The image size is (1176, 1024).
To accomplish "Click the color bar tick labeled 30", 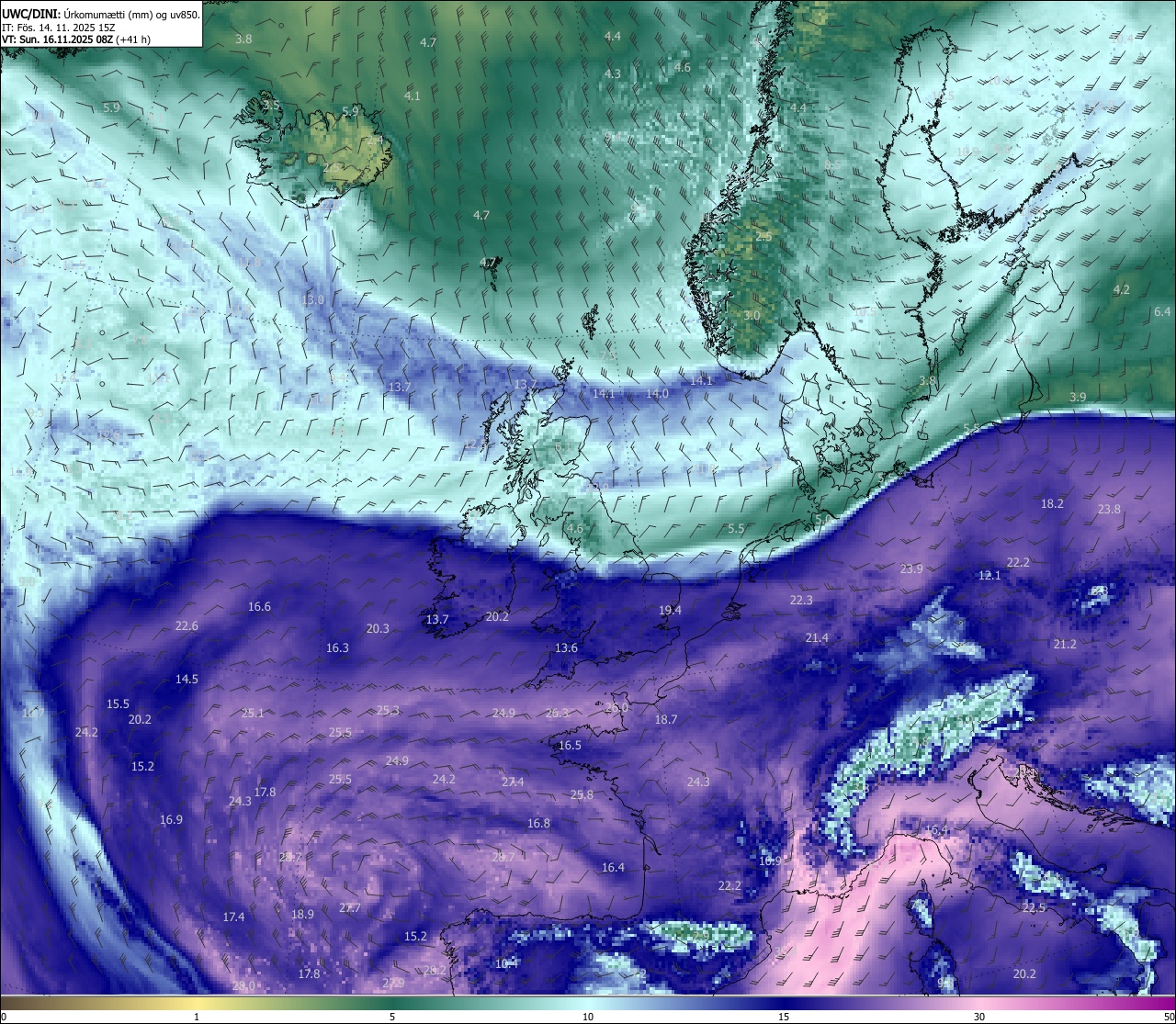I will [979, 1017].
